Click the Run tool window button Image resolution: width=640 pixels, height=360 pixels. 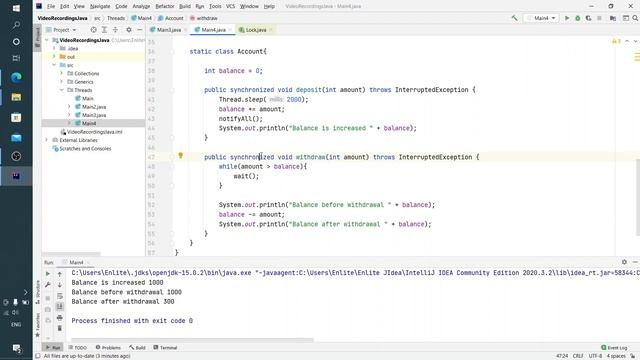53,347
